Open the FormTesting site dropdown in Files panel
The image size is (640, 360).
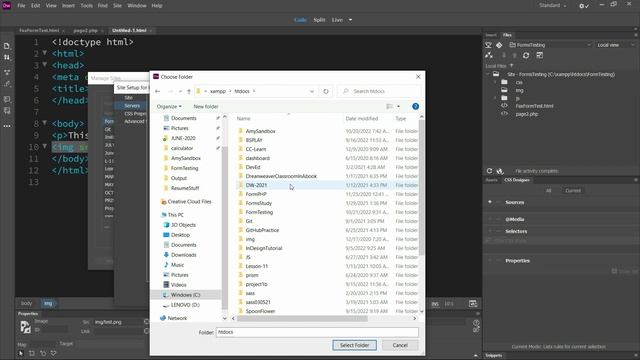(549, 45)
